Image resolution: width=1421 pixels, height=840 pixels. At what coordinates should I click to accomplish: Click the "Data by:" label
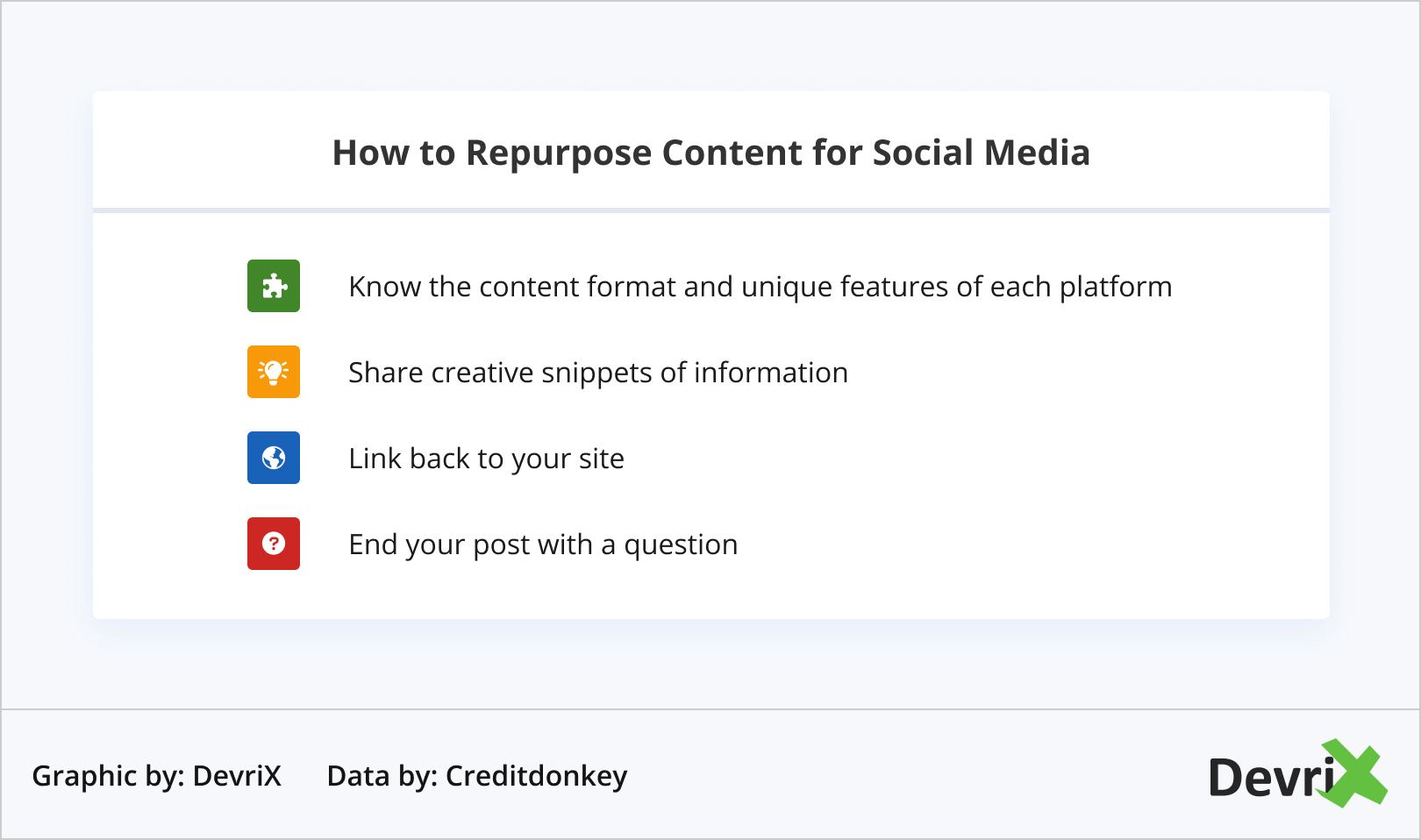(382, 776)
